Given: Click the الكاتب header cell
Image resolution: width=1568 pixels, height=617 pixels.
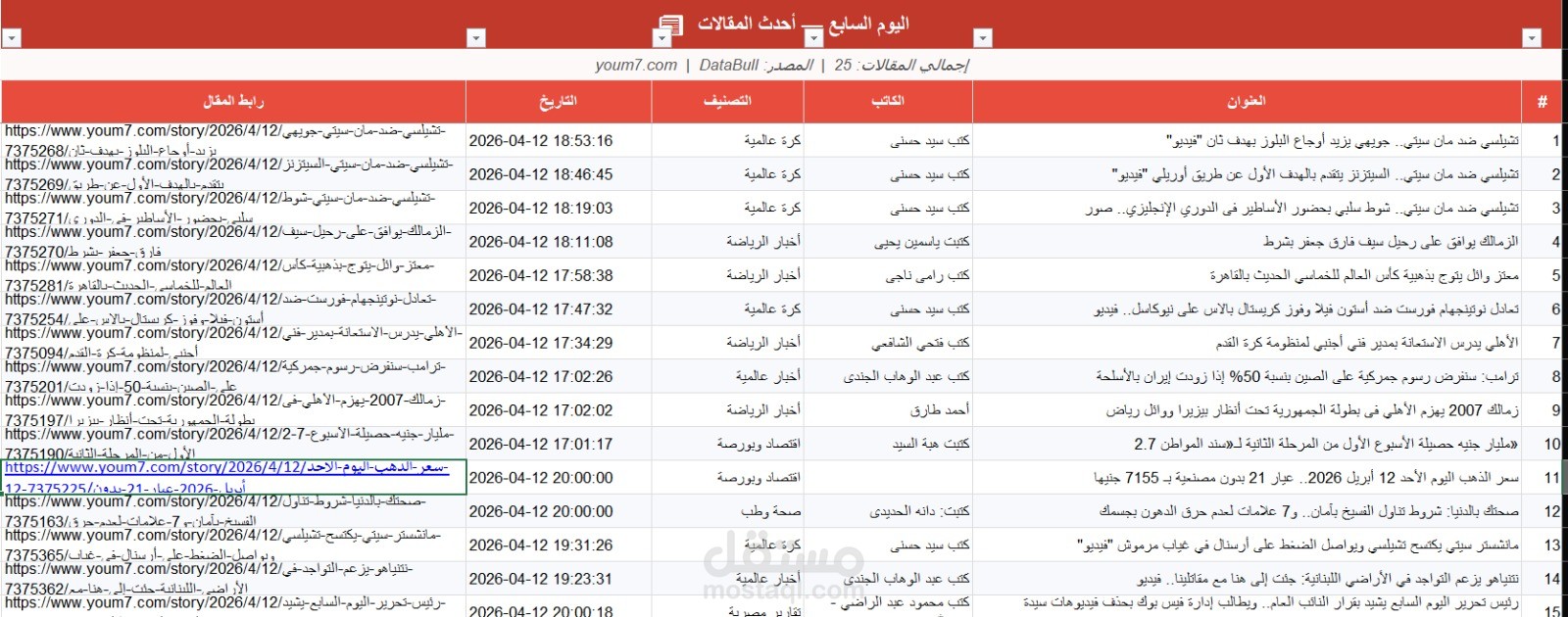Looking at the screenshot, I should click(888, 101).
